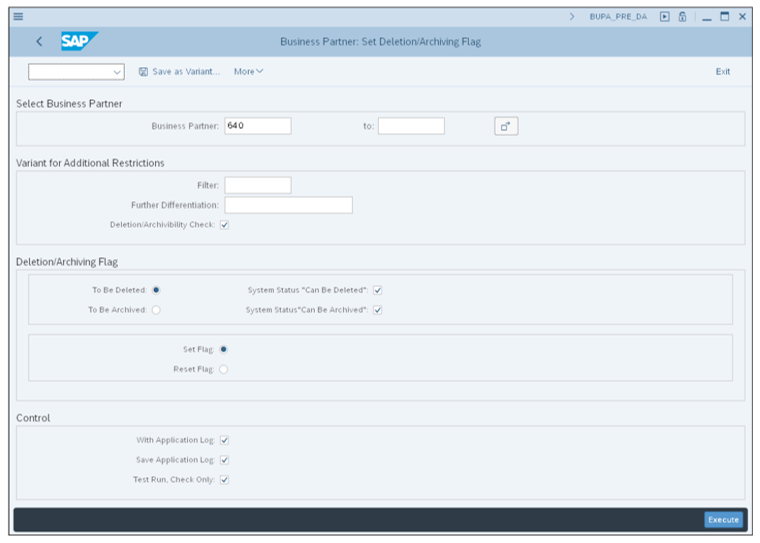Minimize the SAP window
This screenshot has width=760, height=543.
click(x=707, y=17)
